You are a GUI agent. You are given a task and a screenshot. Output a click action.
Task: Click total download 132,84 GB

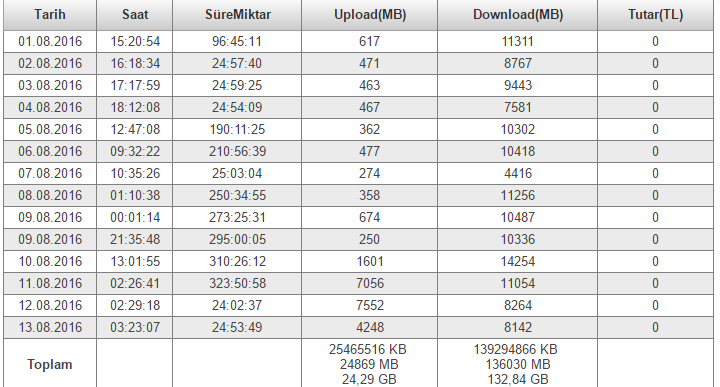[x=517, y=380]
